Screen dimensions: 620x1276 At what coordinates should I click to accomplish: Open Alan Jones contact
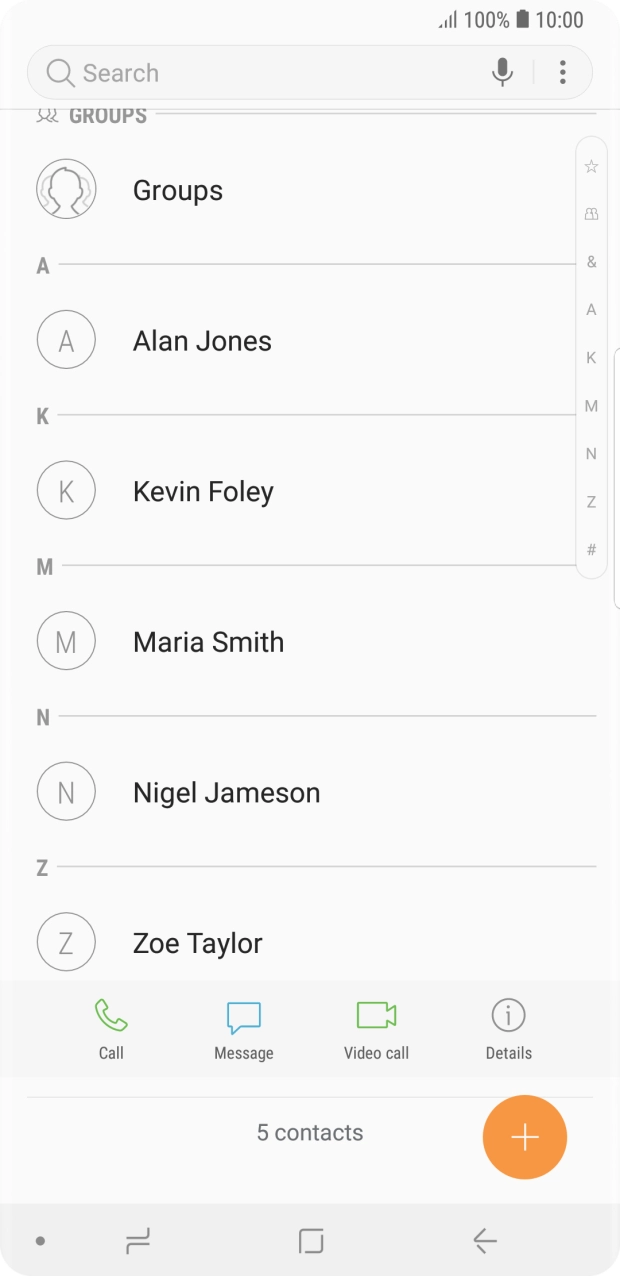pyautogui.click(x=202, y=341)
